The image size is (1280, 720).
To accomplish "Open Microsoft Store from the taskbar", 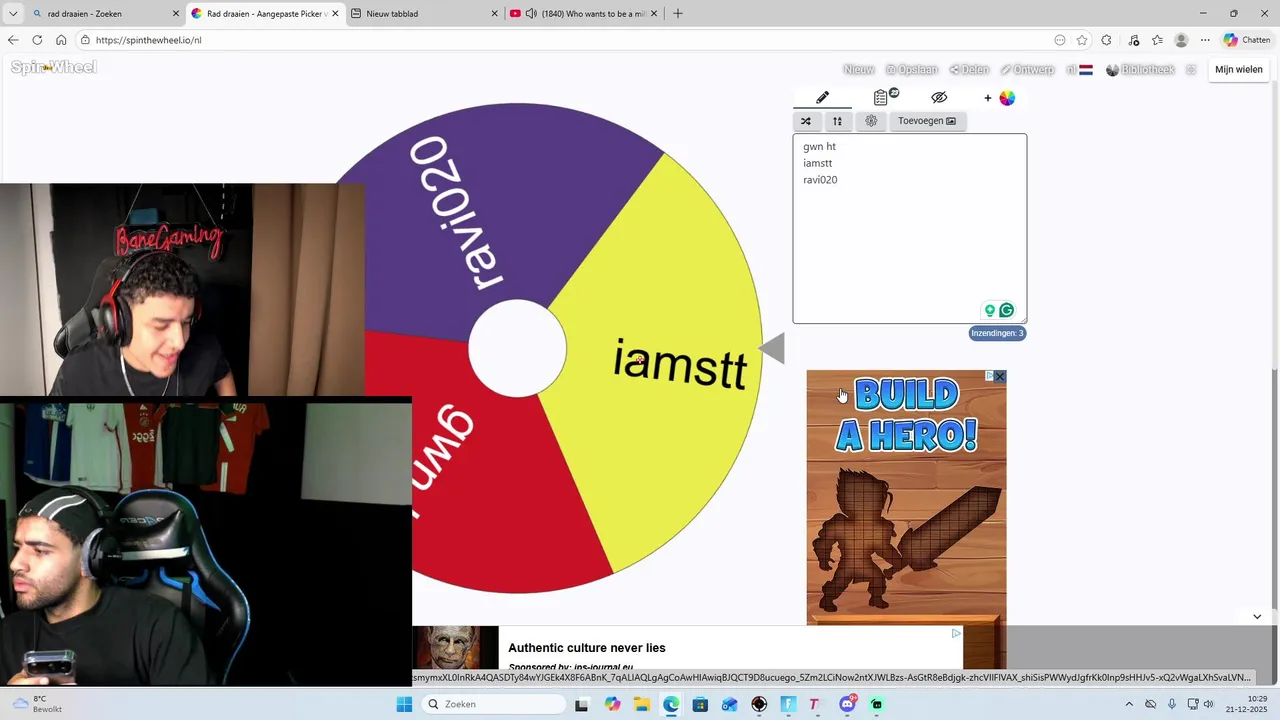I will coord(700,704).
